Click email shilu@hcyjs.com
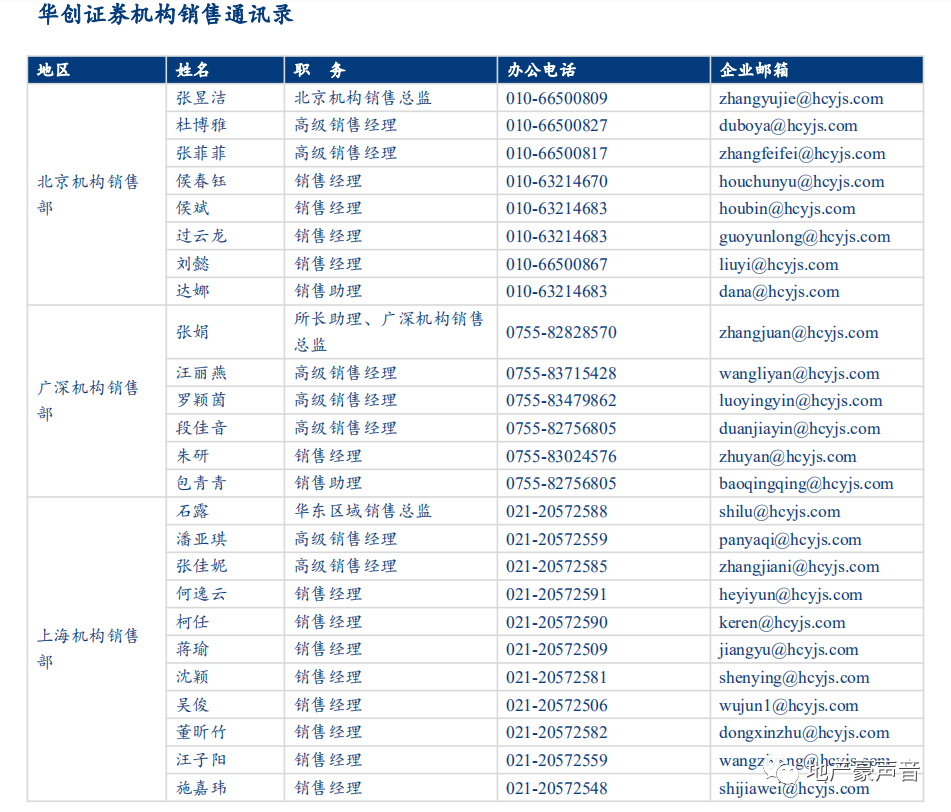 point(780,512)
